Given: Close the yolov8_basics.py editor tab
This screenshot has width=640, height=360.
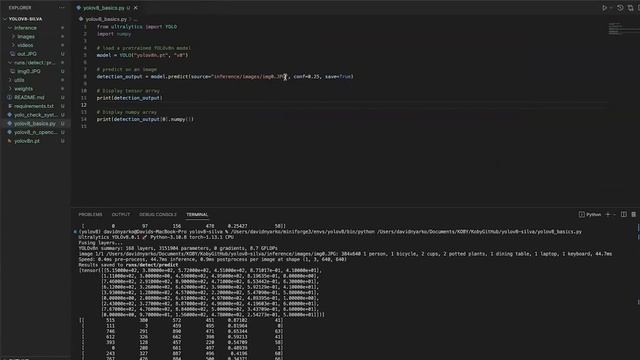Looking at the screenshot, I should (x=136, y=8).
